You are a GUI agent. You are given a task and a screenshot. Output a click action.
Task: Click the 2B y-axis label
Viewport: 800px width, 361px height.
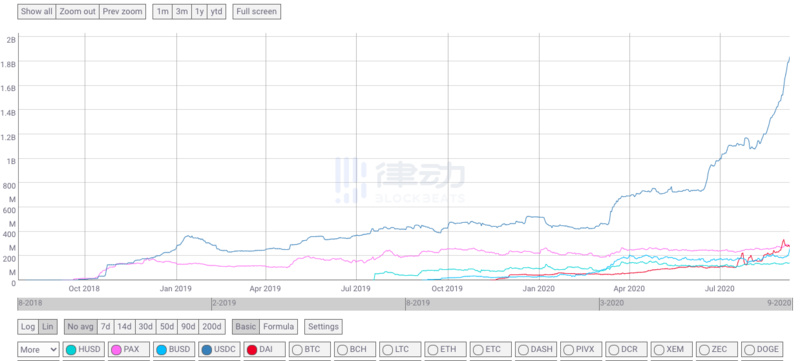tap(11, 40)
